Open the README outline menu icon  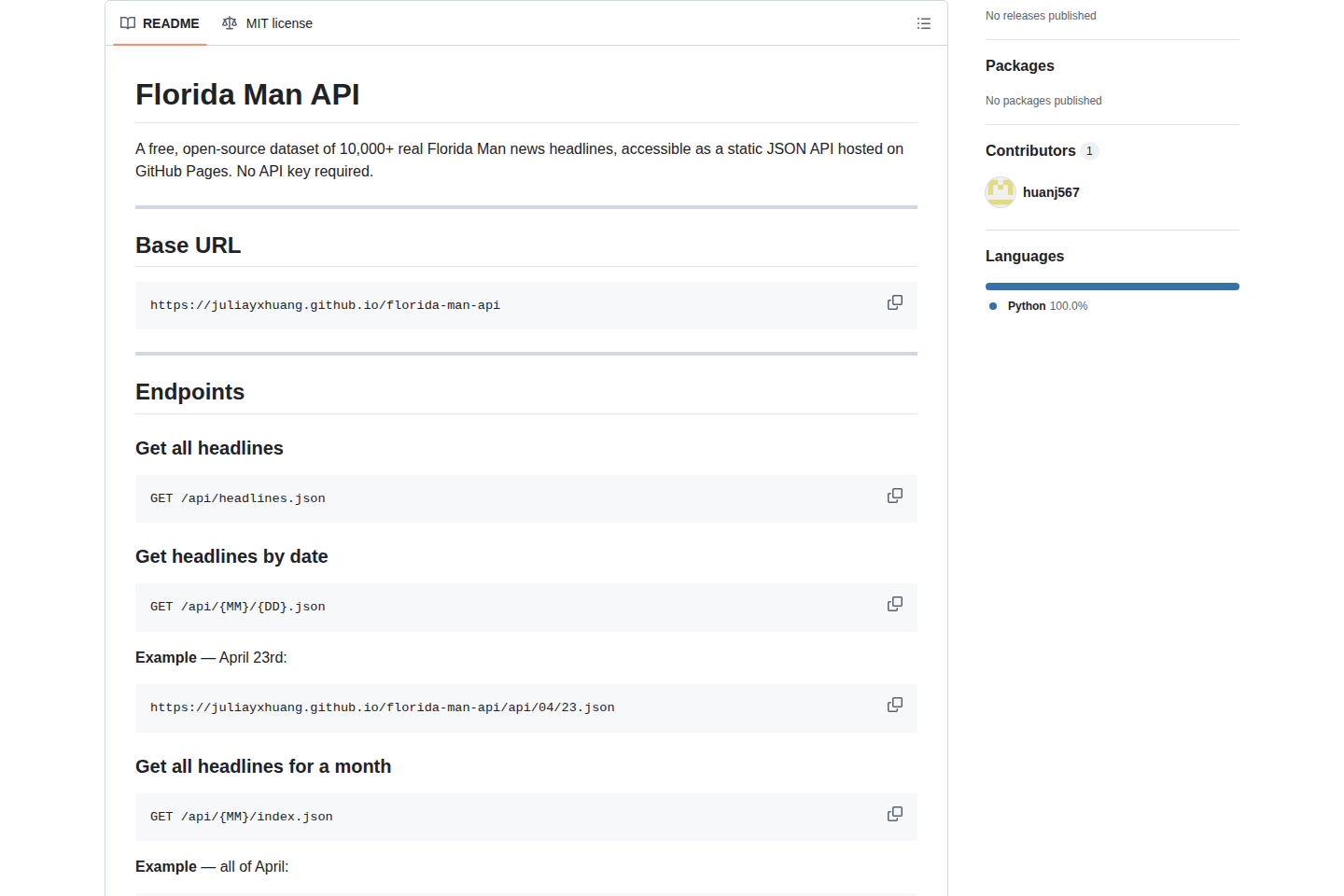tap(924, 23)
